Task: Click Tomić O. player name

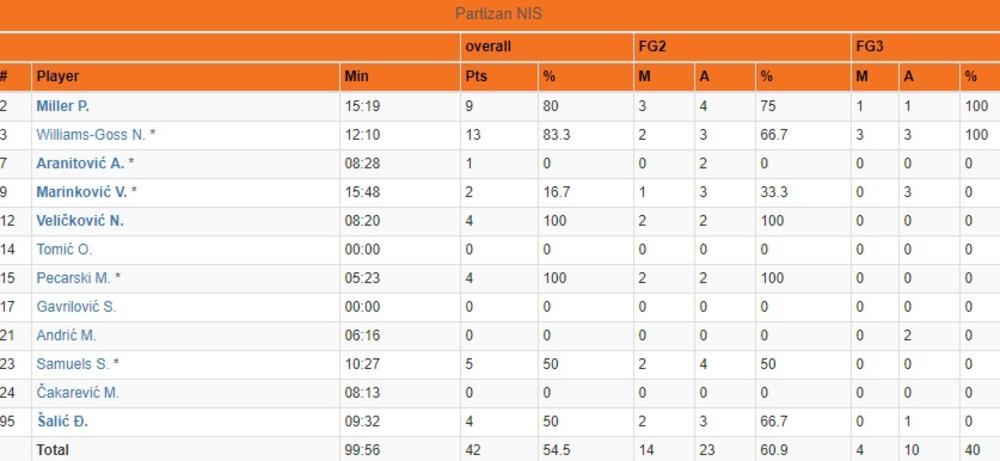Action: pos(64,250)
